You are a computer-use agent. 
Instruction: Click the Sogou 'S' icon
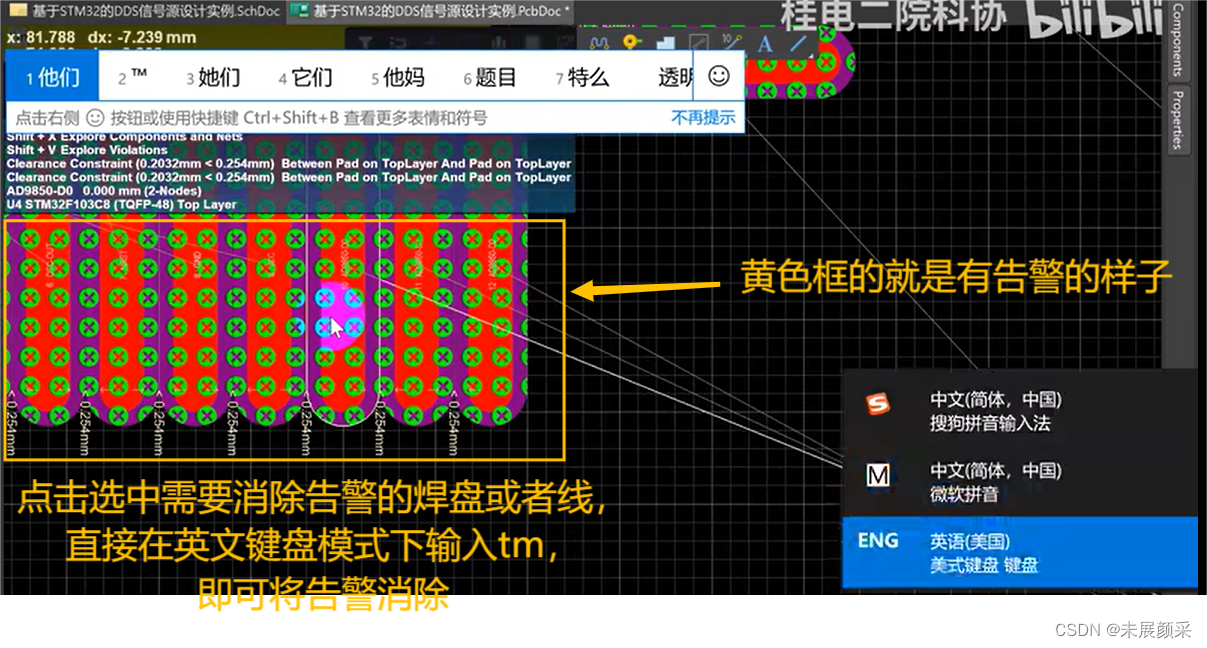click(x=877, y=405)
